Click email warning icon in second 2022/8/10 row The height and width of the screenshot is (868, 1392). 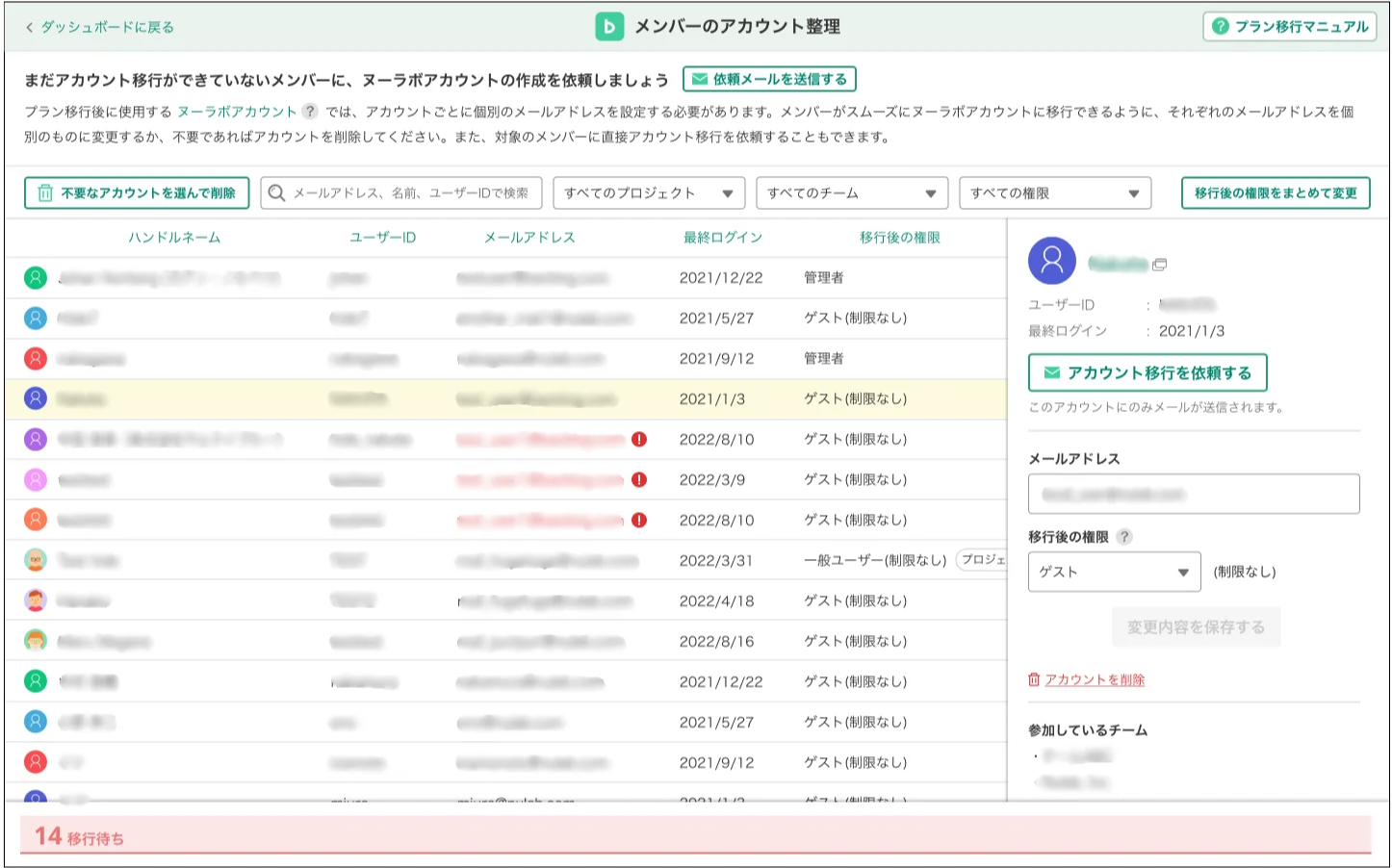click(x=639, y=521)
